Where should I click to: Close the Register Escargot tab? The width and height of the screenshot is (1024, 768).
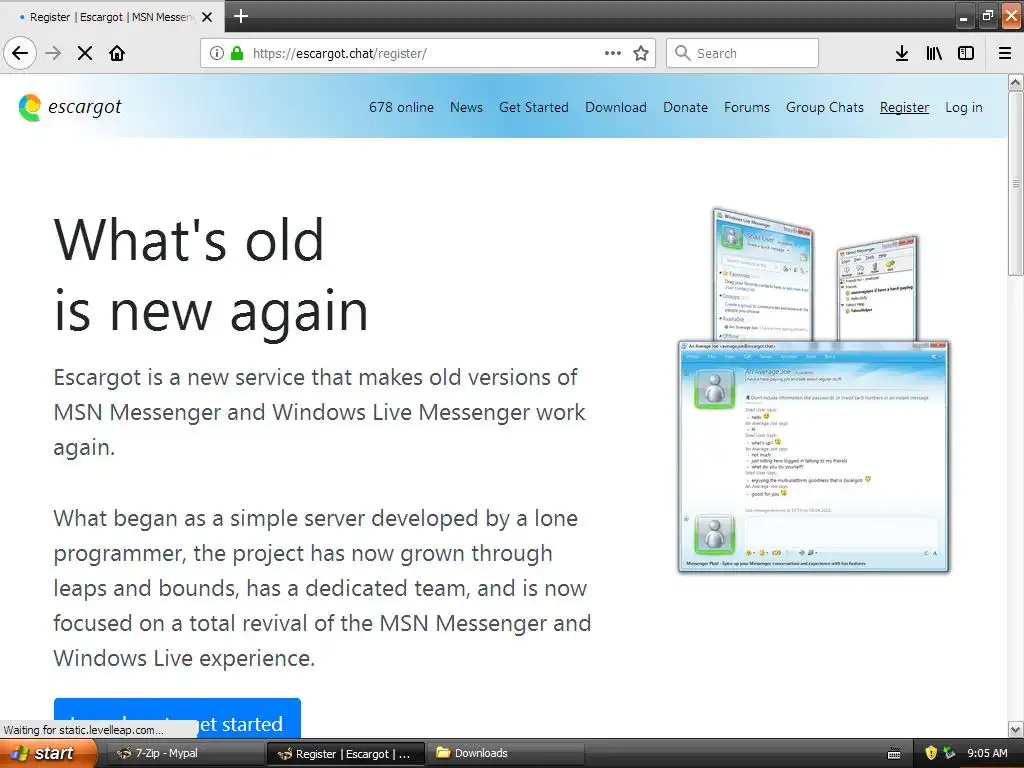coord(207,17)
